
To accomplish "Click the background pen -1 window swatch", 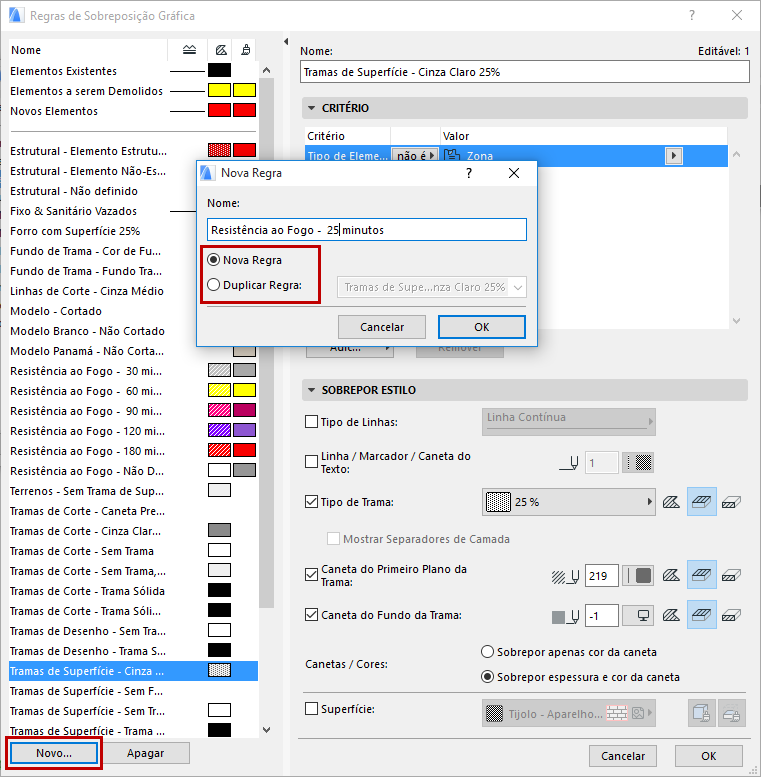I will click(638, 615).
